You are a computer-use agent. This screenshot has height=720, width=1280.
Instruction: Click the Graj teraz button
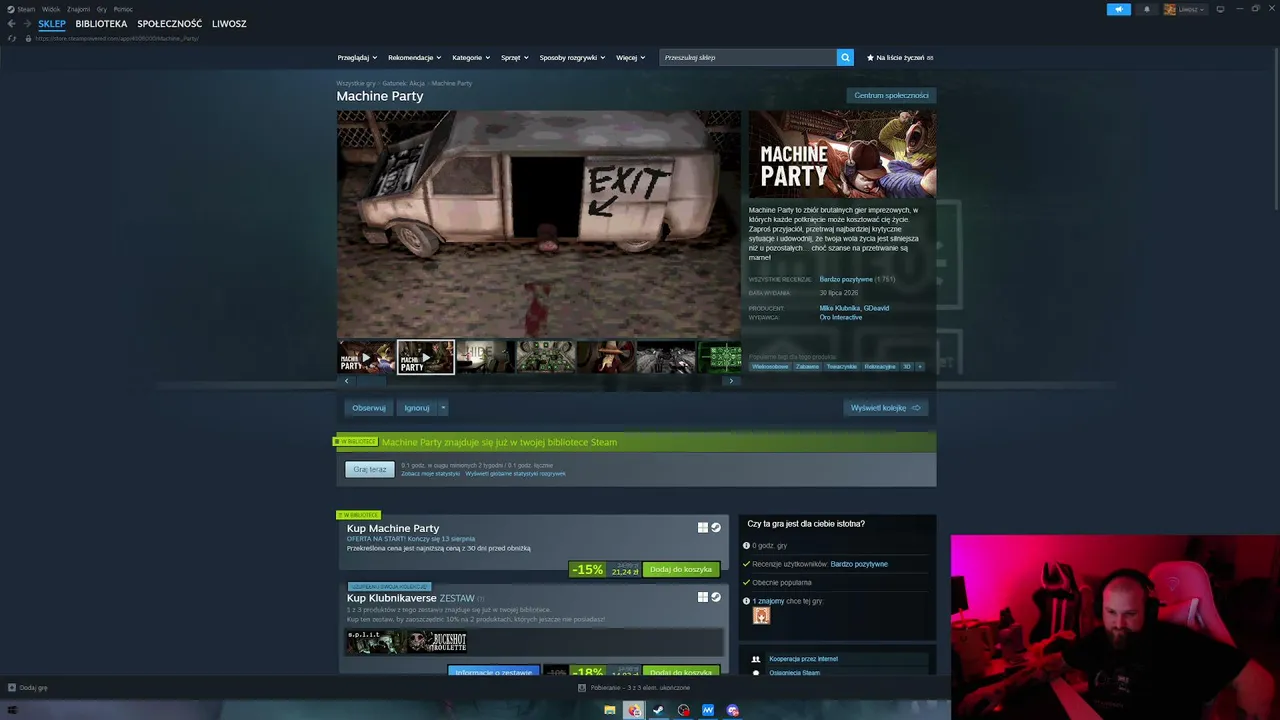(370, 469)
